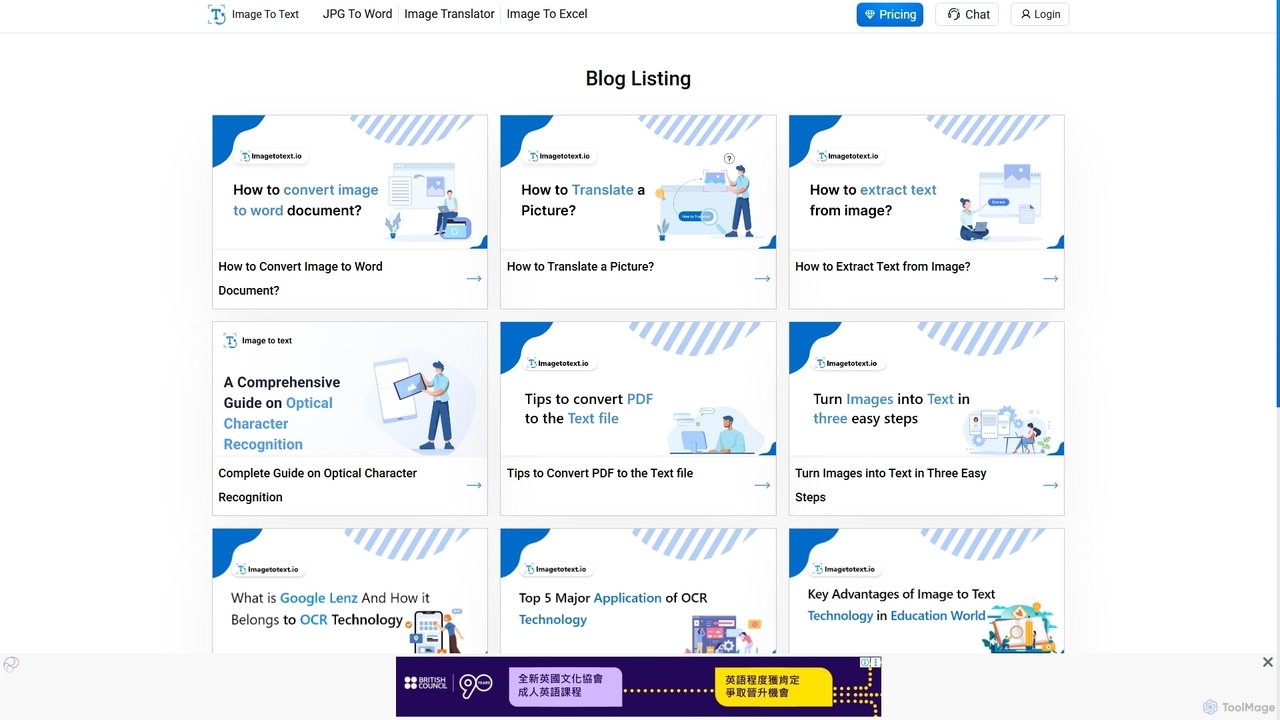
Task: Open Tips to convert PDF thumbnail
Action: click(638, 389)
